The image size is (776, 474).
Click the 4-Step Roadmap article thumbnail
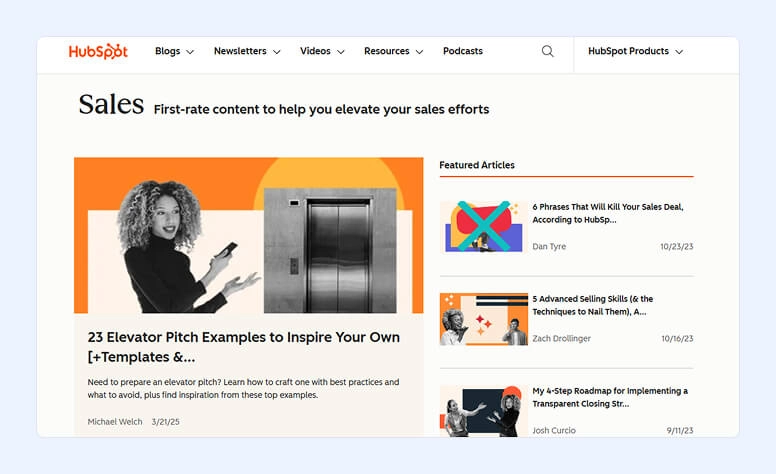[484, 411]
